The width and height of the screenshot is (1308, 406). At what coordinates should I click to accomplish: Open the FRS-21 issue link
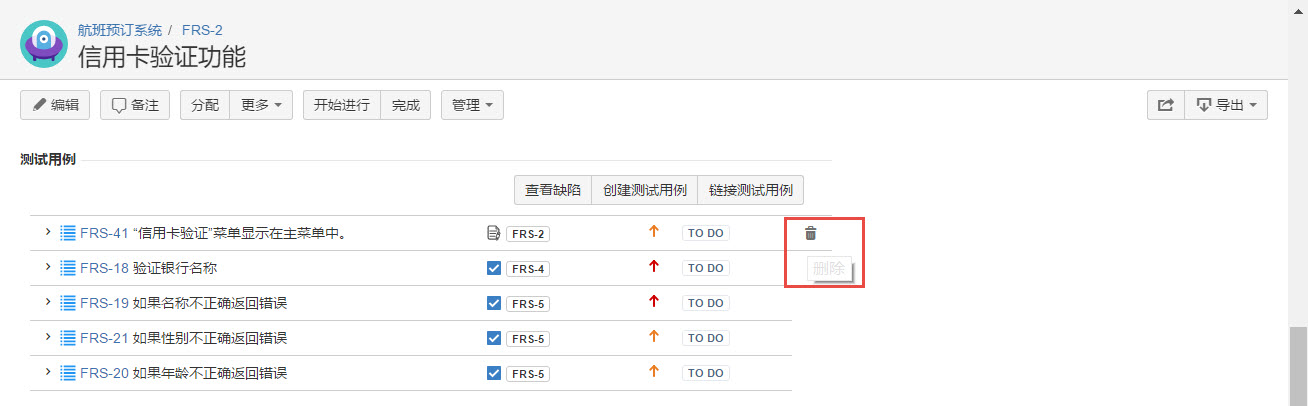pyautogui.click(x=104, y=339)
